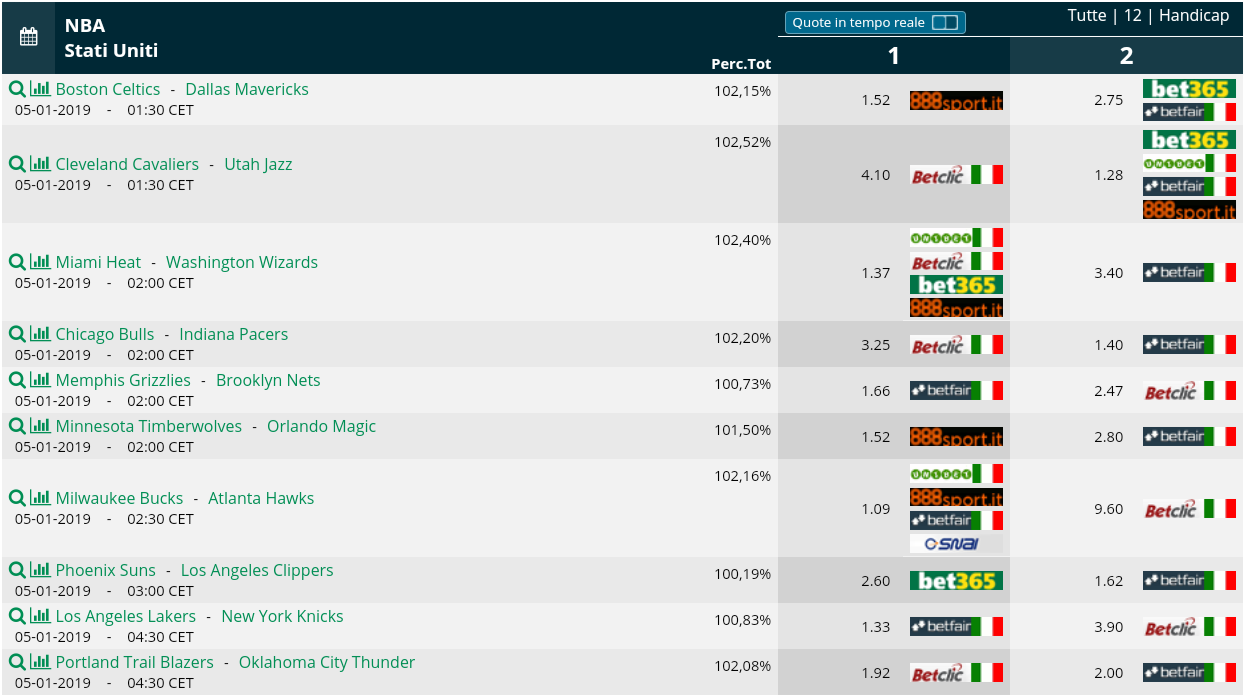
Task: Open the stats chart icon for Chicago Bulls
Action: pos(40,333)
